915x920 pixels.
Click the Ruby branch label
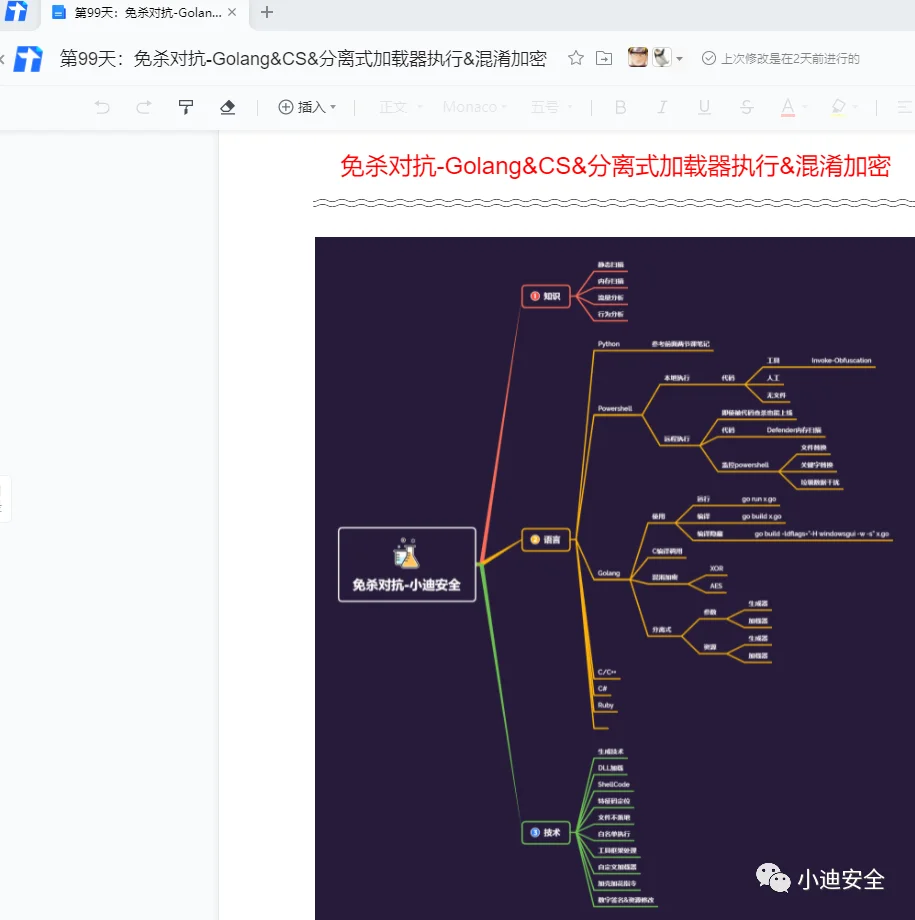[x=605, y=705]
